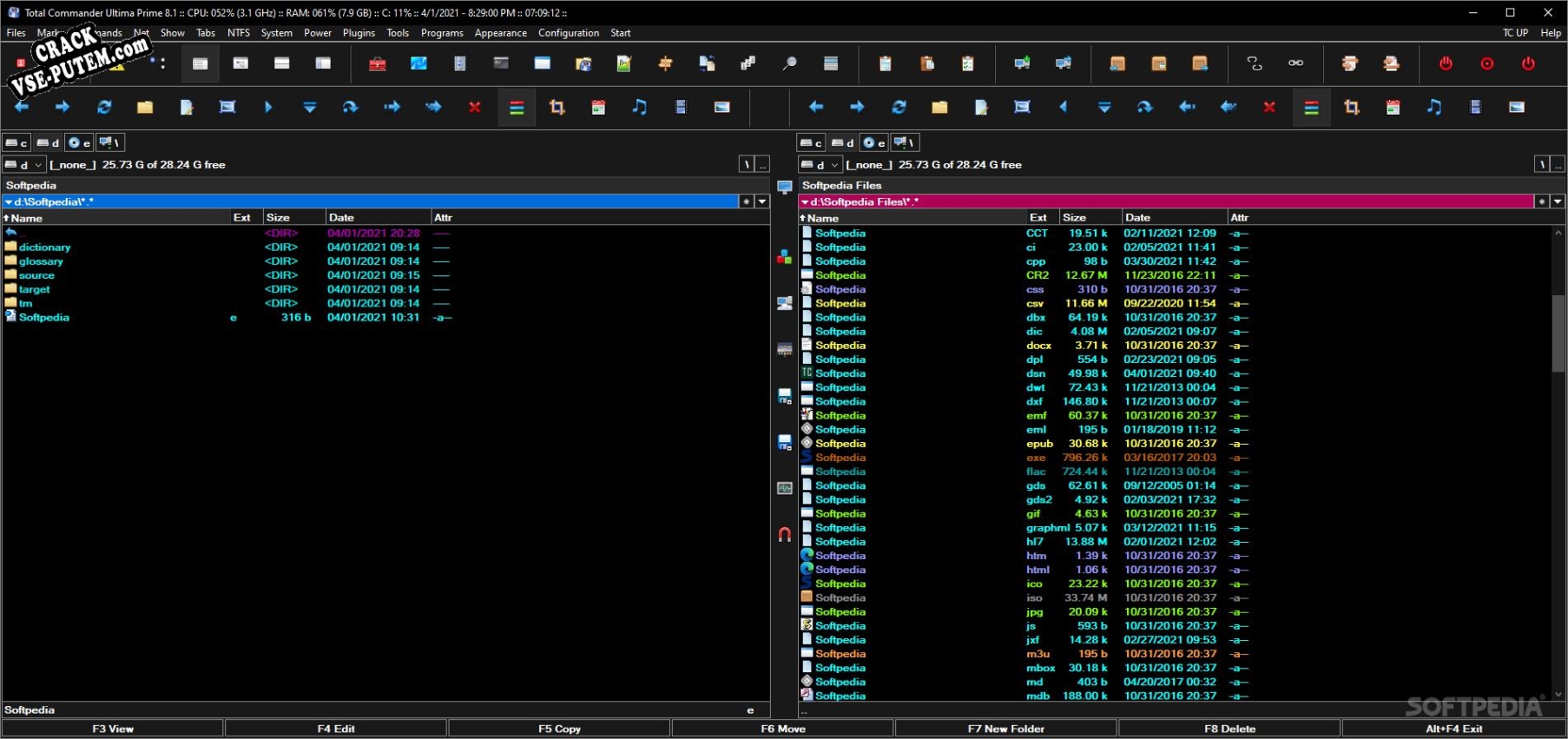
Task: Click the F7 New Folder button
Action: (1006, 729)
